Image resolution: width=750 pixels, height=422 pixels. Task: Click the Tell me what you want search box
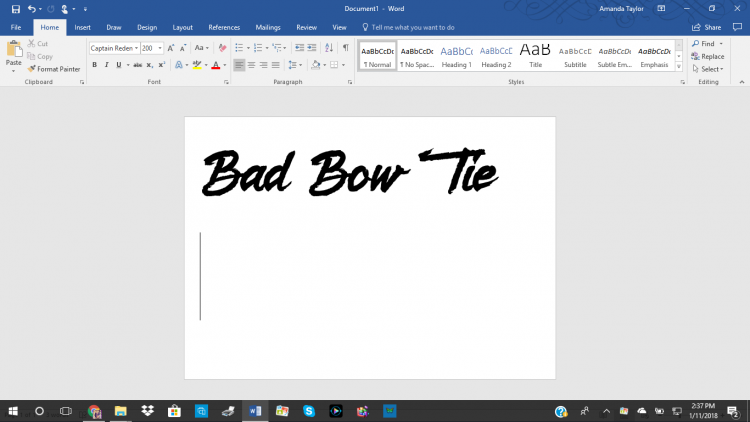point(408,27)
